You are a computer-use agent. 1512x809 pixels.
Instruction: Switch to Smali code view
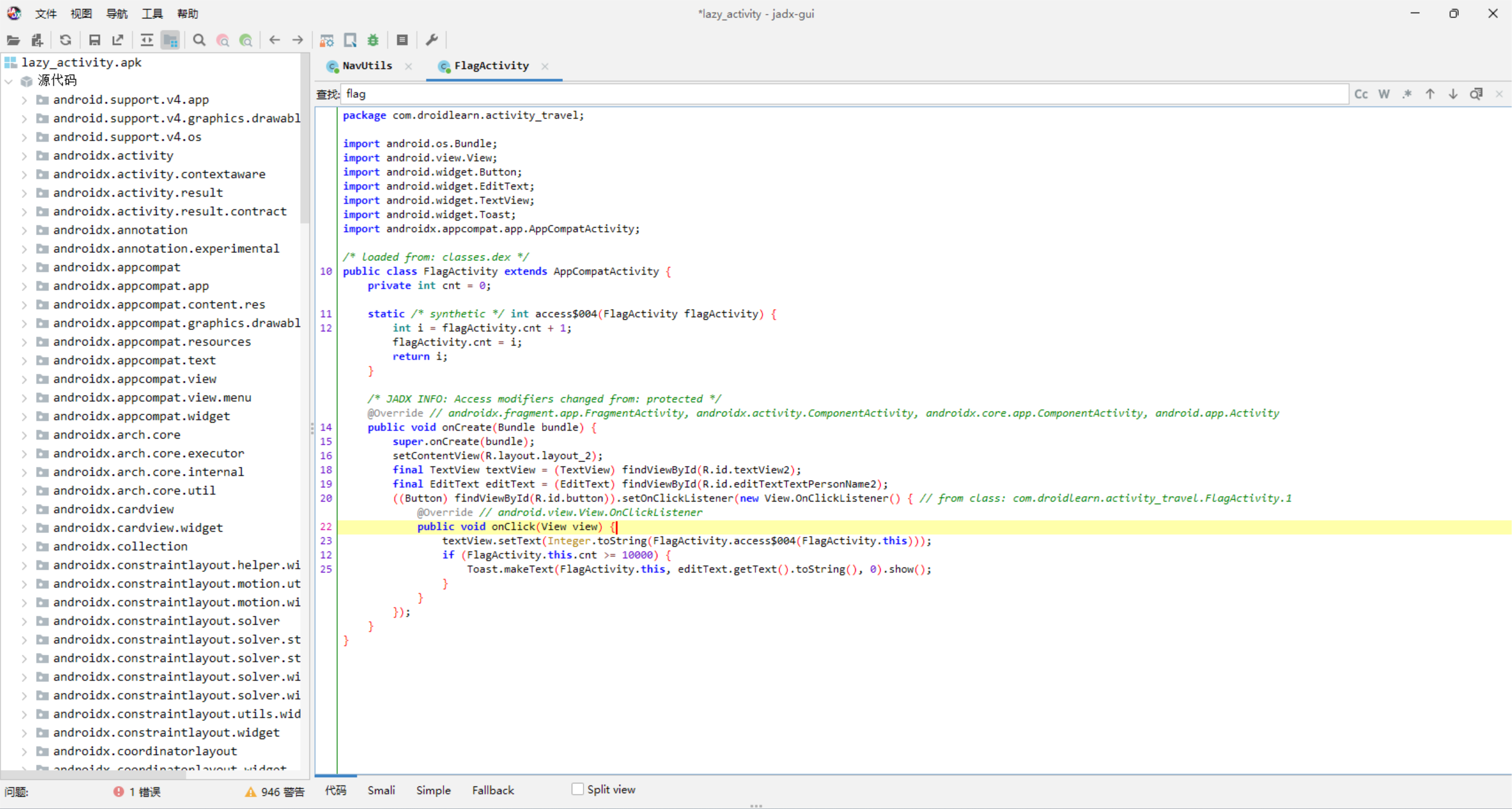coord(381,790)
